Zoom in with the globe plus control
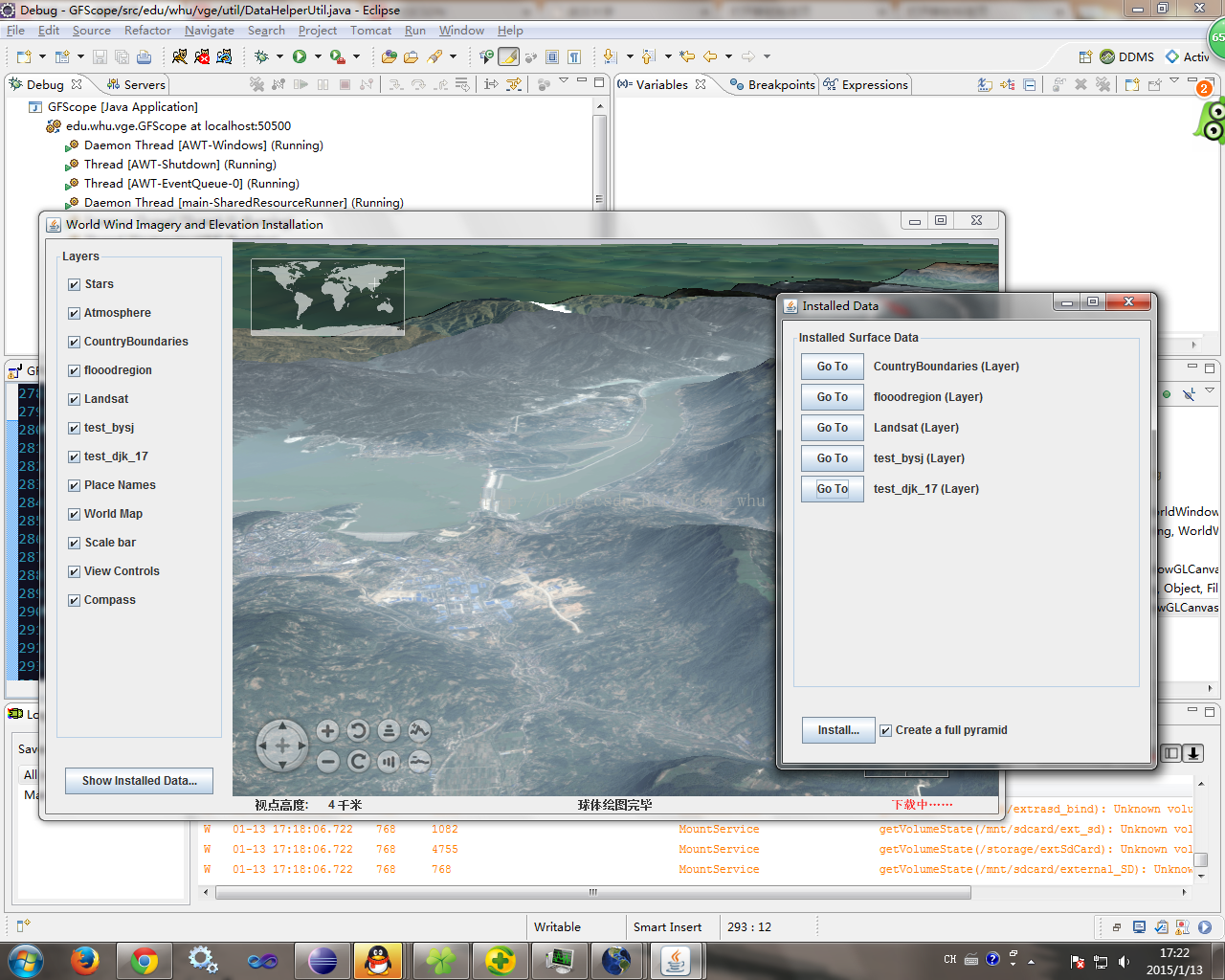Image resolution: width=1225 pixels, height=980 pixels. 327,731
